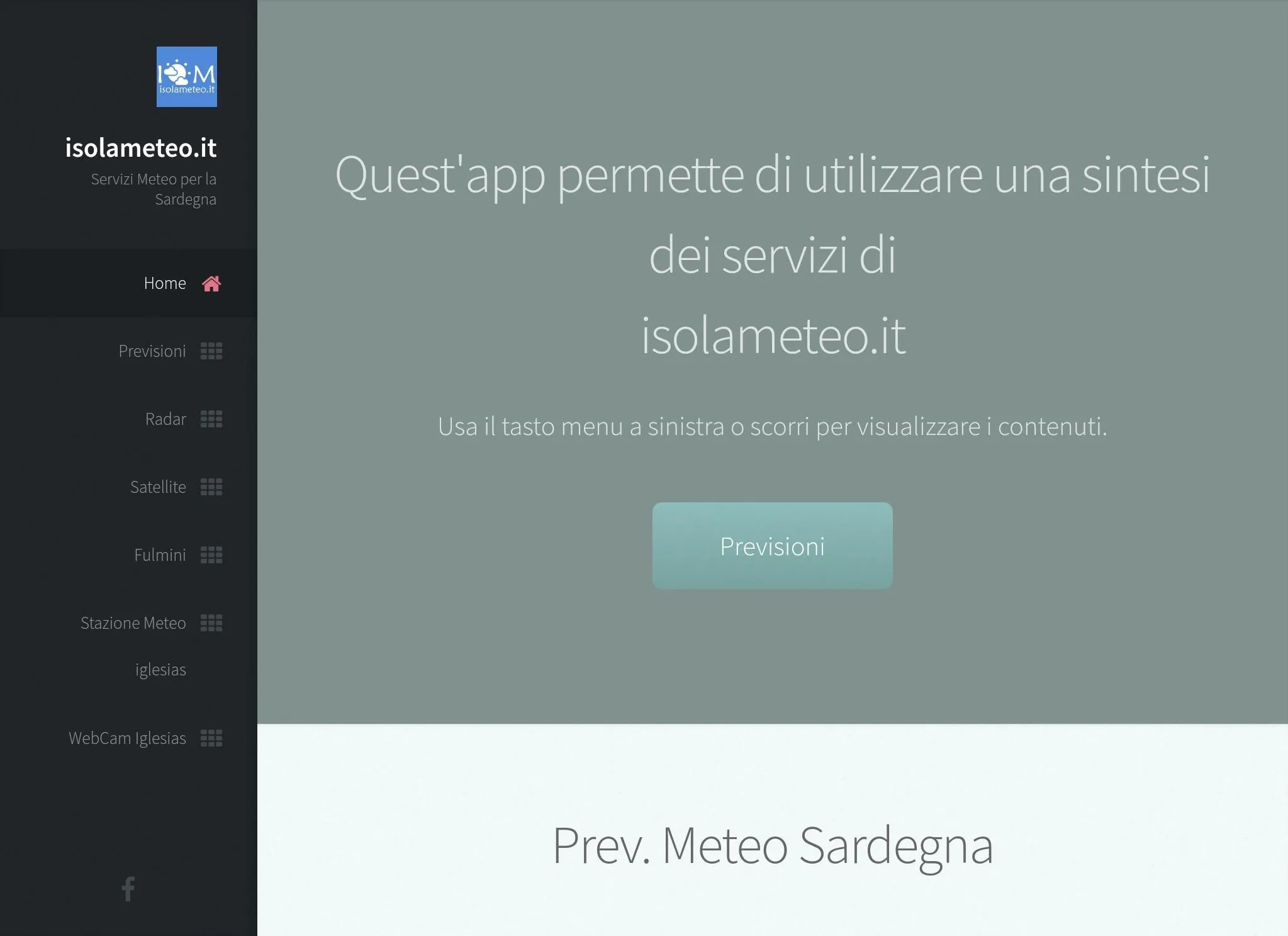Open the Facebook page link
Viewport: 1288px width, 936px height.
pos(128,887)
